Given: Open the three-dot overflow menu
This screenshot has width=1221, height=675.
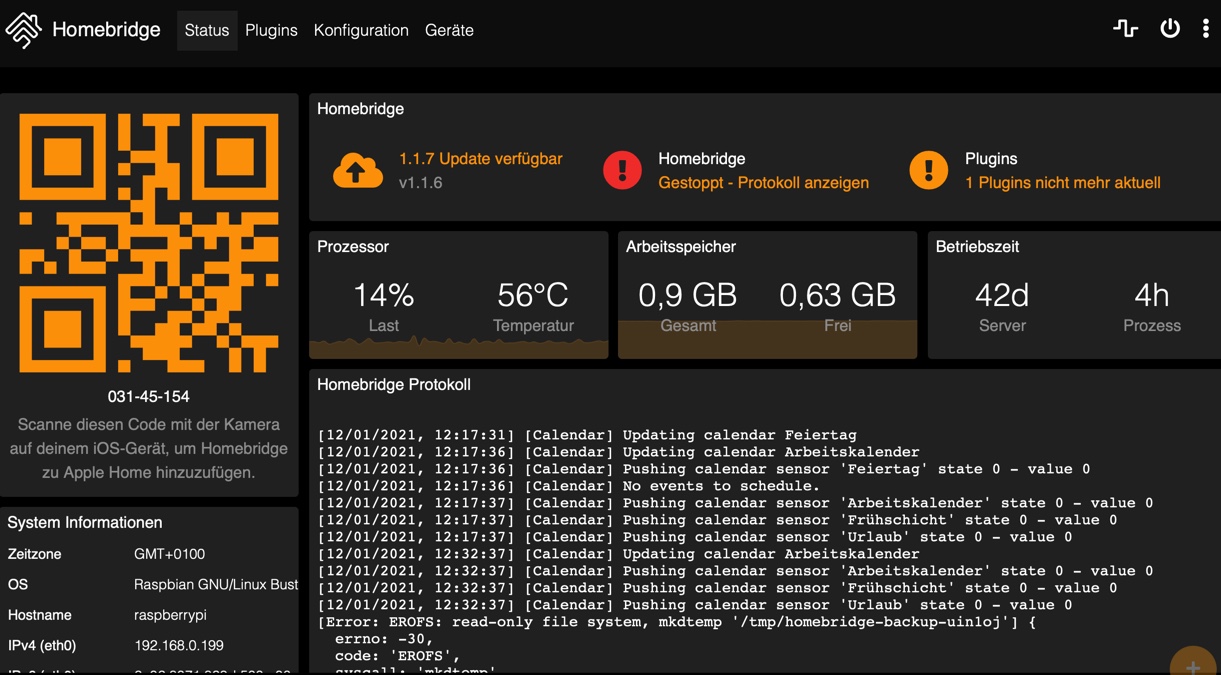Looking at the screenshot, I should 1205,29.
